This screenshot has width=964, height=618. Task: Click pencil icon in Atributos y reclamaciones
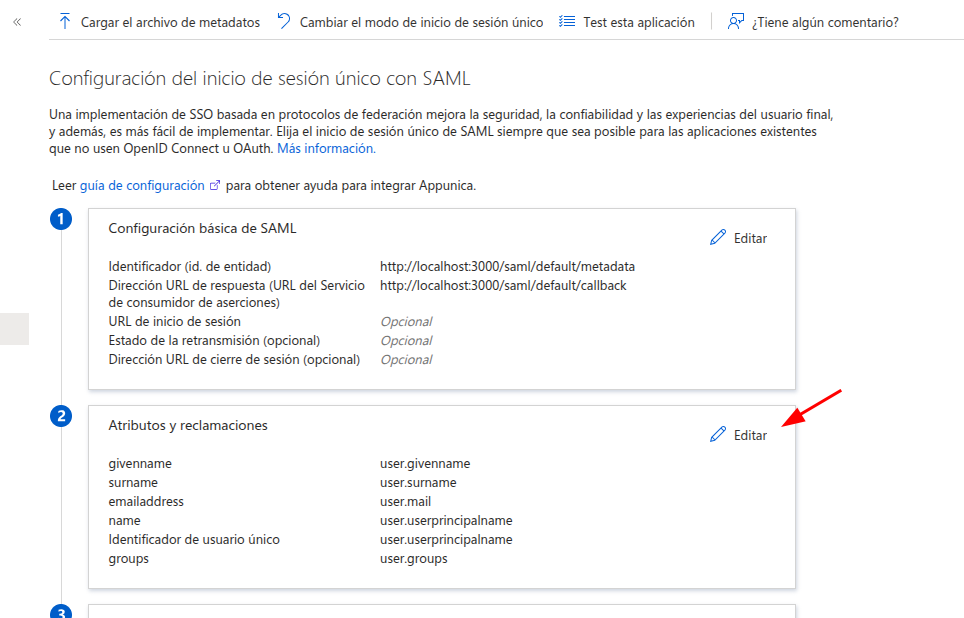coord(717,434)
